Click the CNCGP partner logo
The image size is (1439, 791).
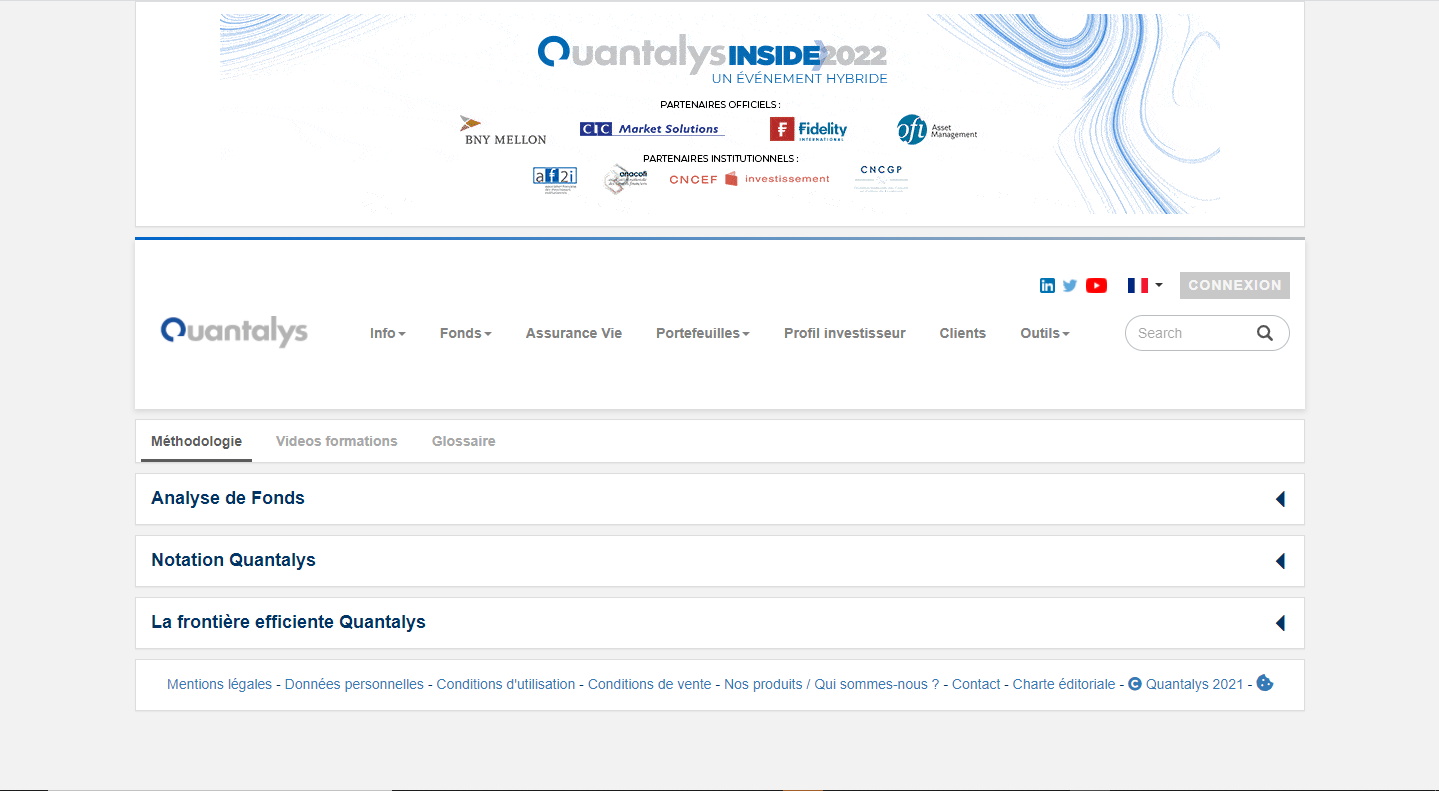click(x=882, y=178)
